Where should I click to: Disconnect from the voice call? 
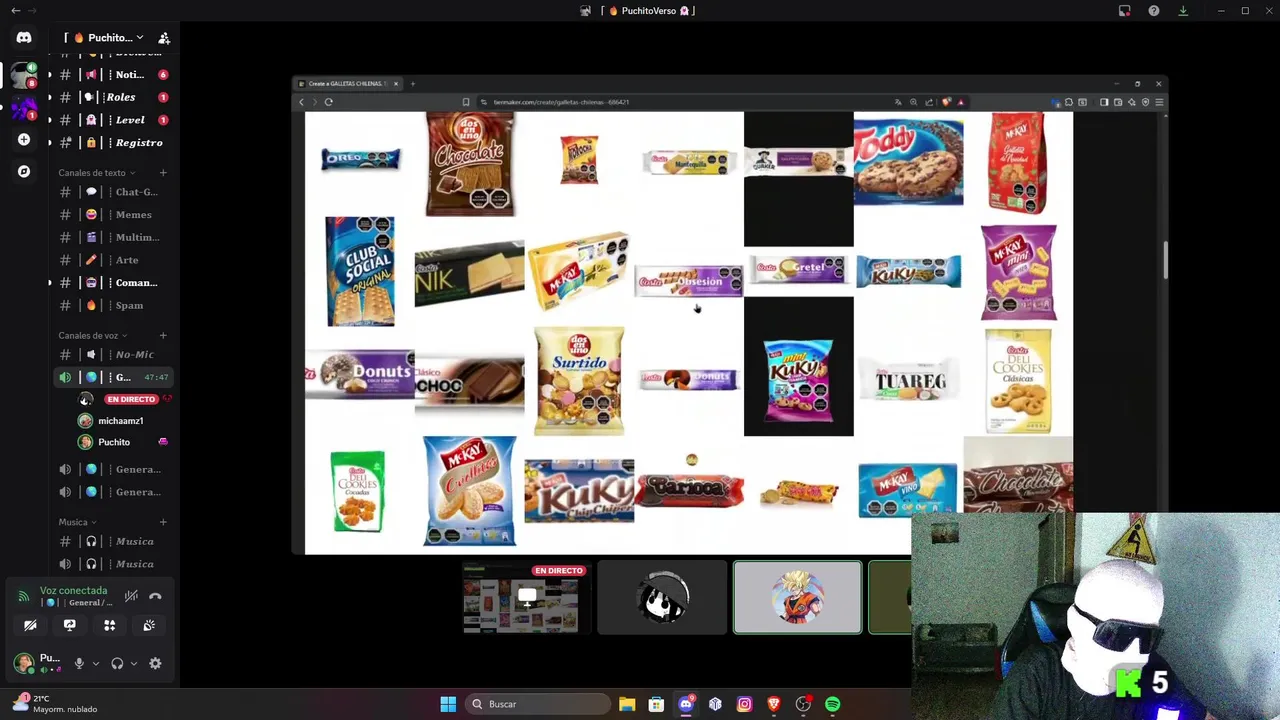pyautogui.click(x=155, y=596)
